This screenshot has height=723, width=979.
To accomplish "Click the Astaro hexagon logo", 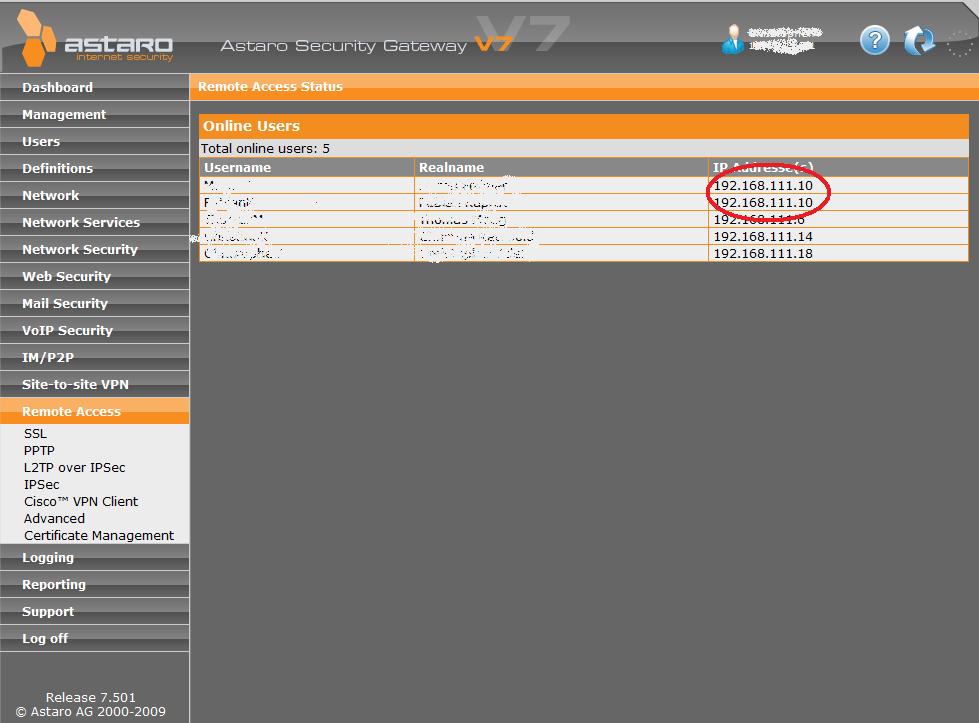I will (x=36, y=39).
